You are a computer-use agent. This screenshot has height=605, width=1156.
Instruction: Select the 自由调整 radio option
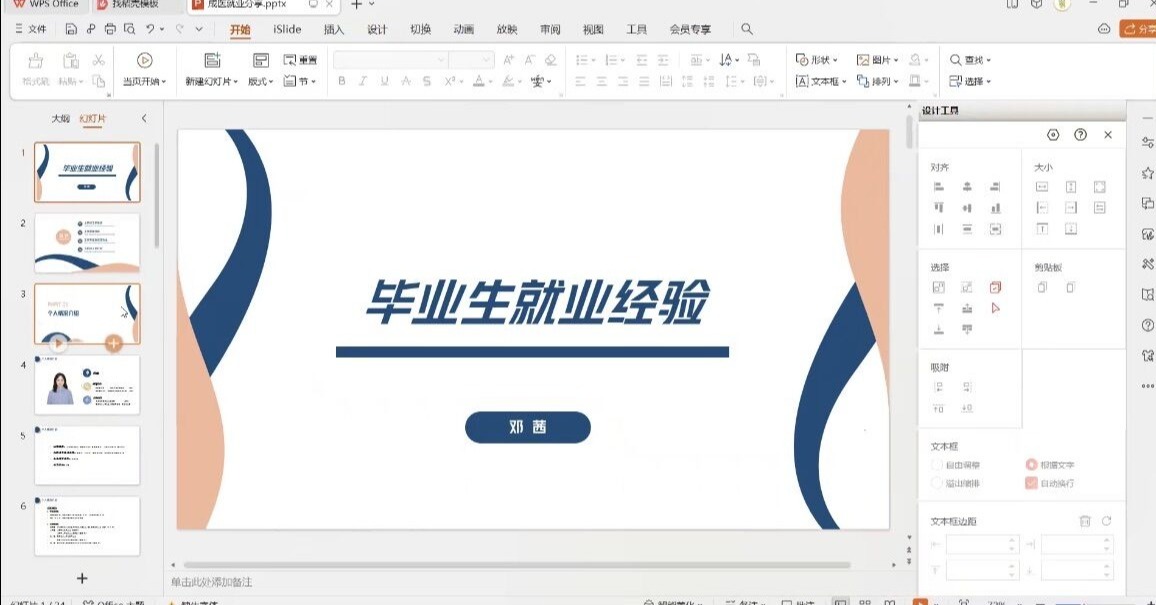point(937,465)
